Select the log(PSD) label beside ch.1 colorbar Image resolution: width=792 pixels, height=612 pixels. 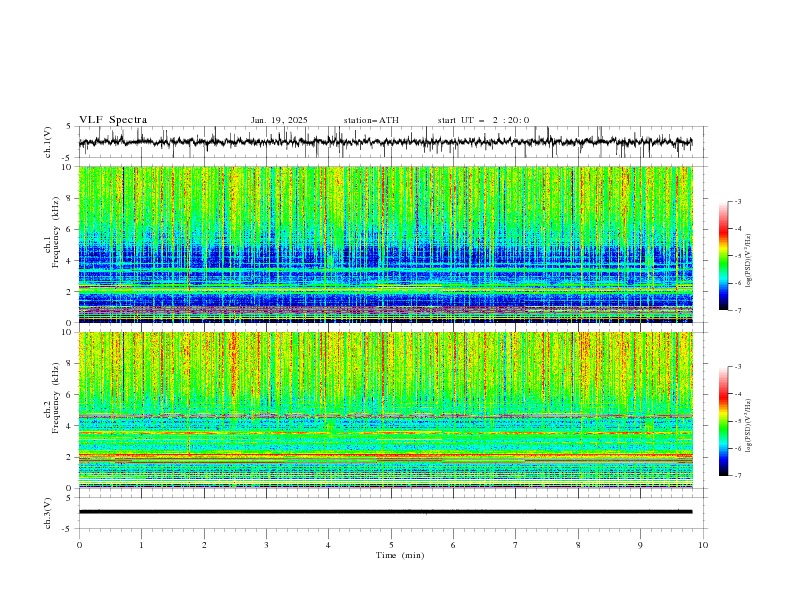tap(748, 261)
